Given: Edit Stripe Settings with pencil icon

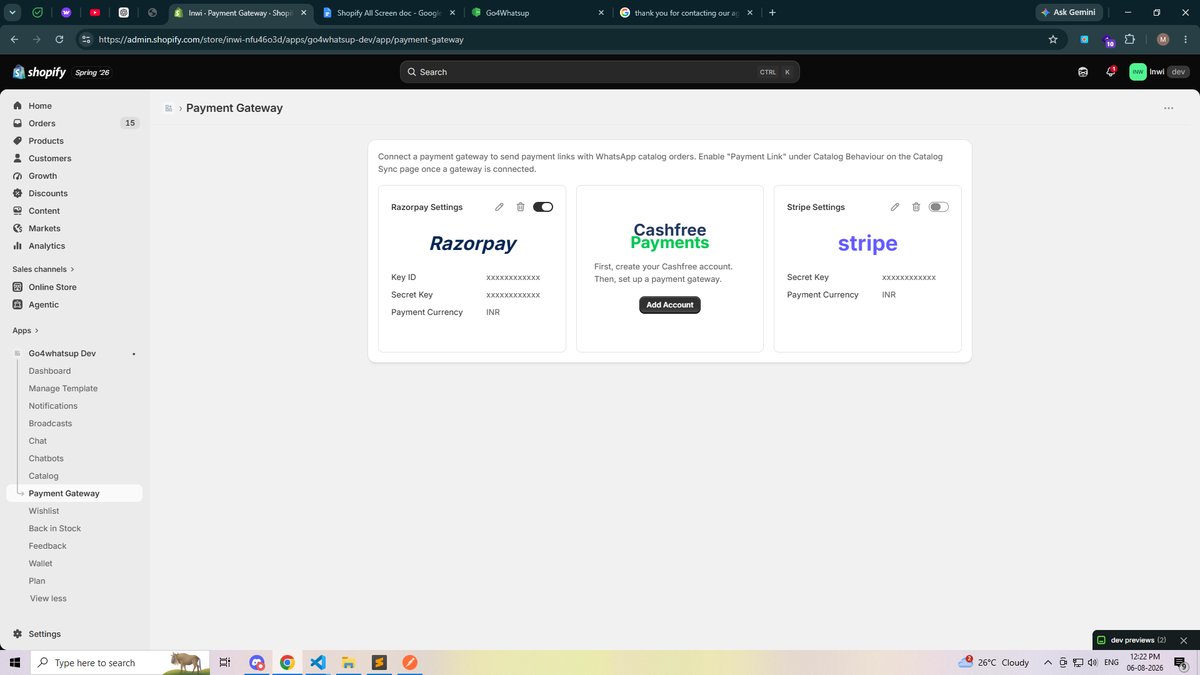Looking at the screenshot, I should coord(895,207).
